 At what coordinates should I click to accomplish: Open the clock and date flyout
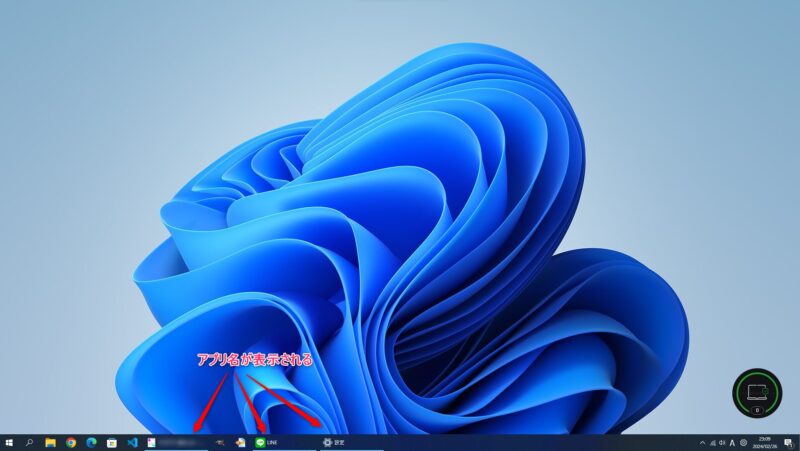click(767, 441)
